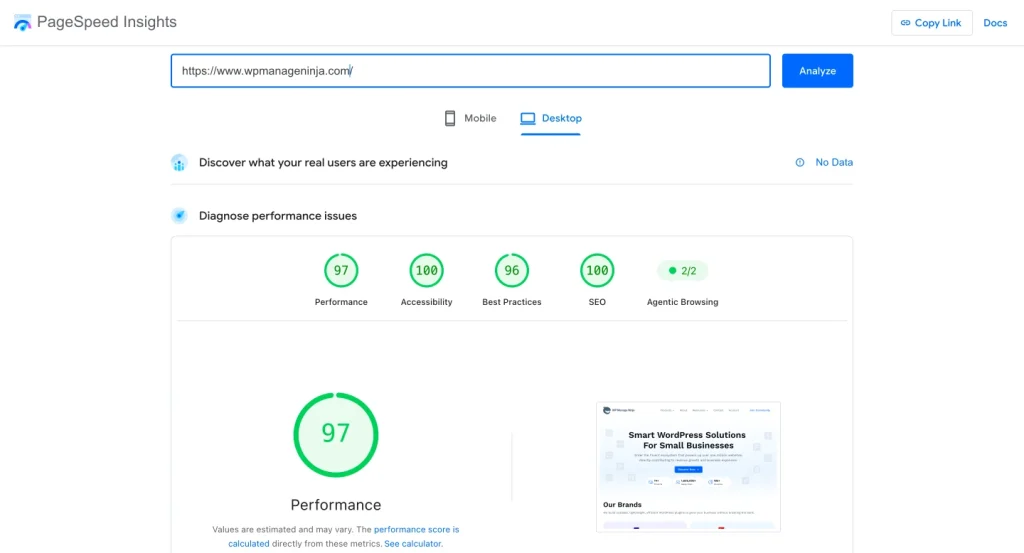Viewport: 1024px width, 553px height.
Task: Click the 'Diagnose performance issues' heading
Action: click(278, 216)
